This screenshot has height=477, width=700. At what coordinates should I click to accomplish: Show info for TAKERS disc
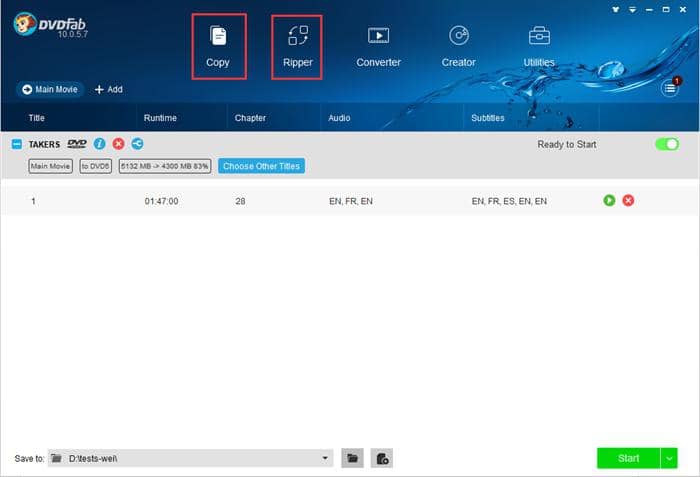point(100,145)
